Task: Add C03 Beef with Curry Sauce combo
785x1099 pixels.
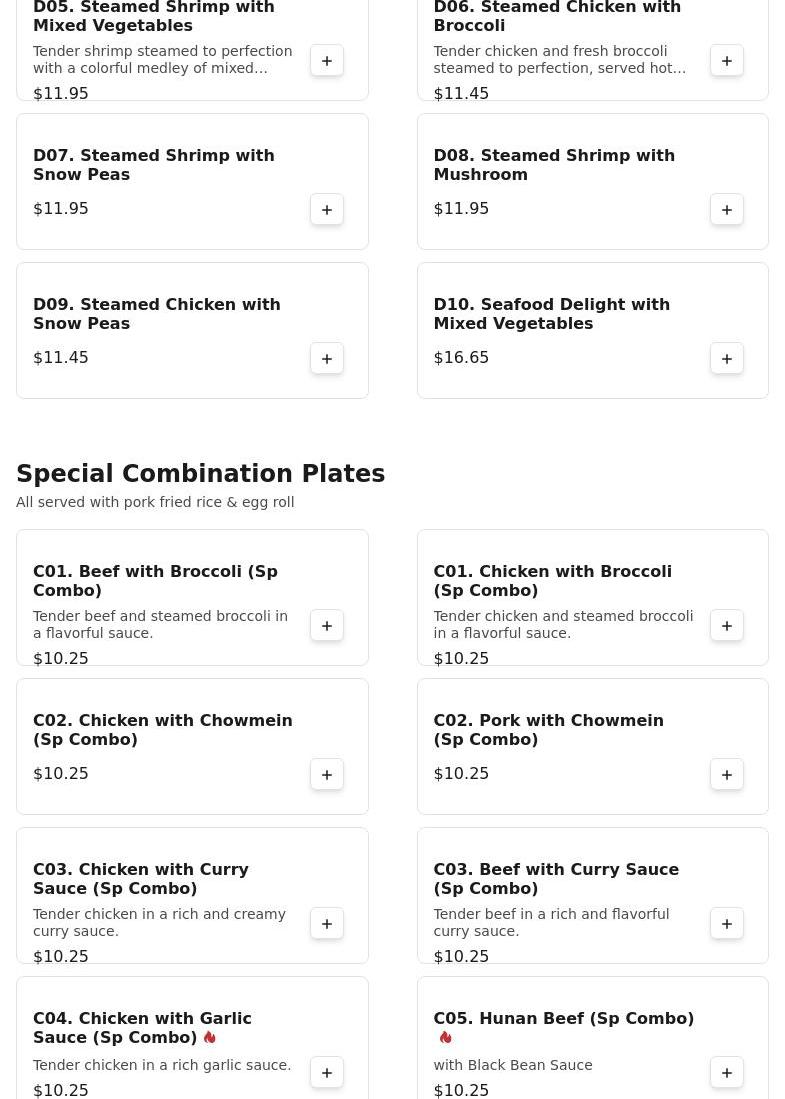Action: pyautogui.click(x=727, y=924)
